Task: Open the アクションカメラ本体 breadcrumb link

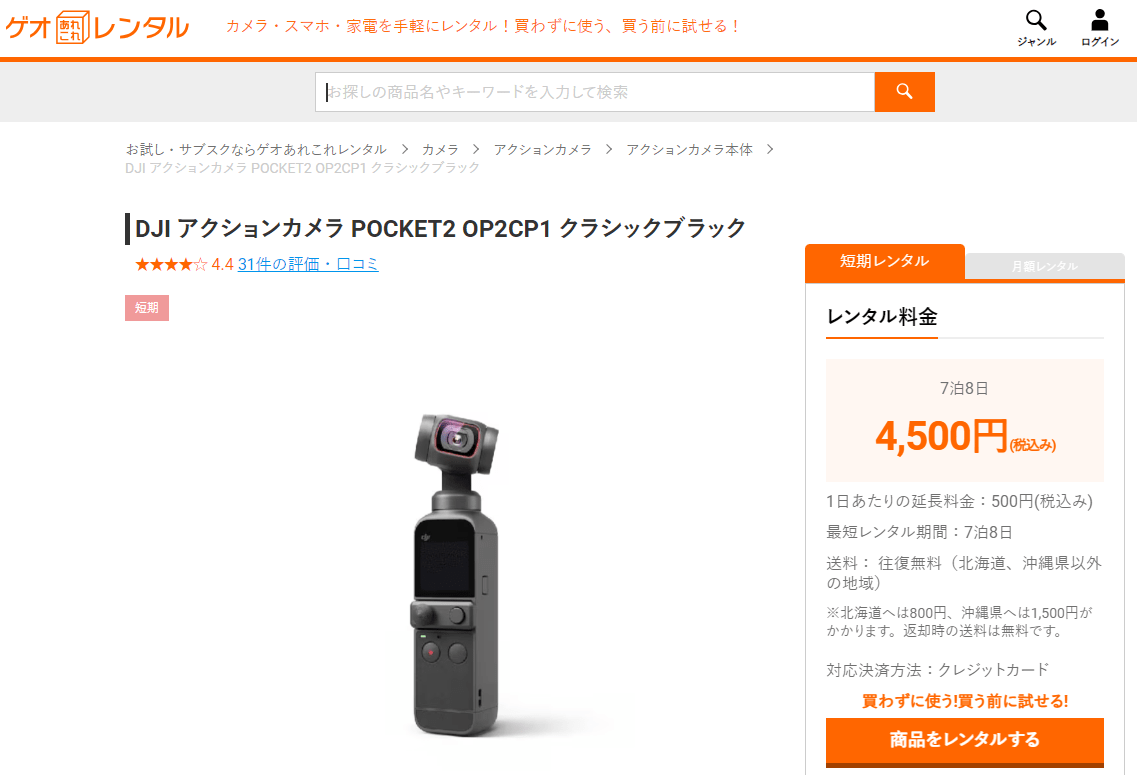Action: 690,149
